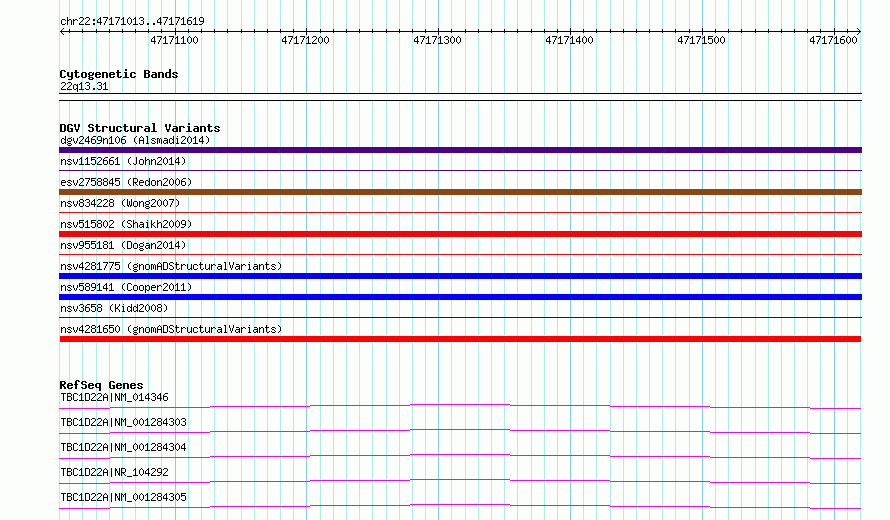Click the brown esv2758845 variant bar

click(460, 192)
